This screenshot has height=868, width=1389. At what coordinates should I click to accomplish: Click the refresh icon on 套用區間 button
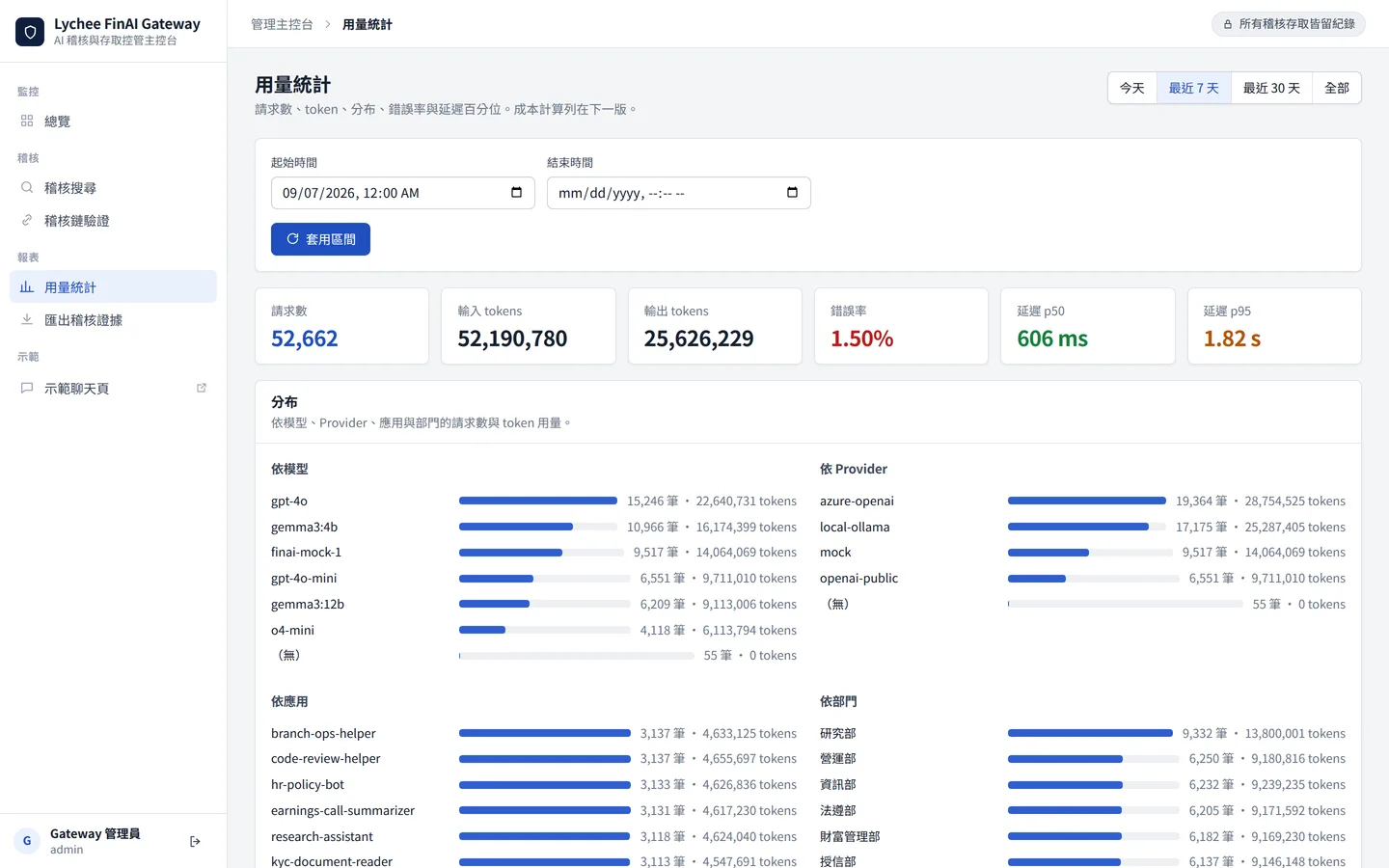click(x=292, y=239)
